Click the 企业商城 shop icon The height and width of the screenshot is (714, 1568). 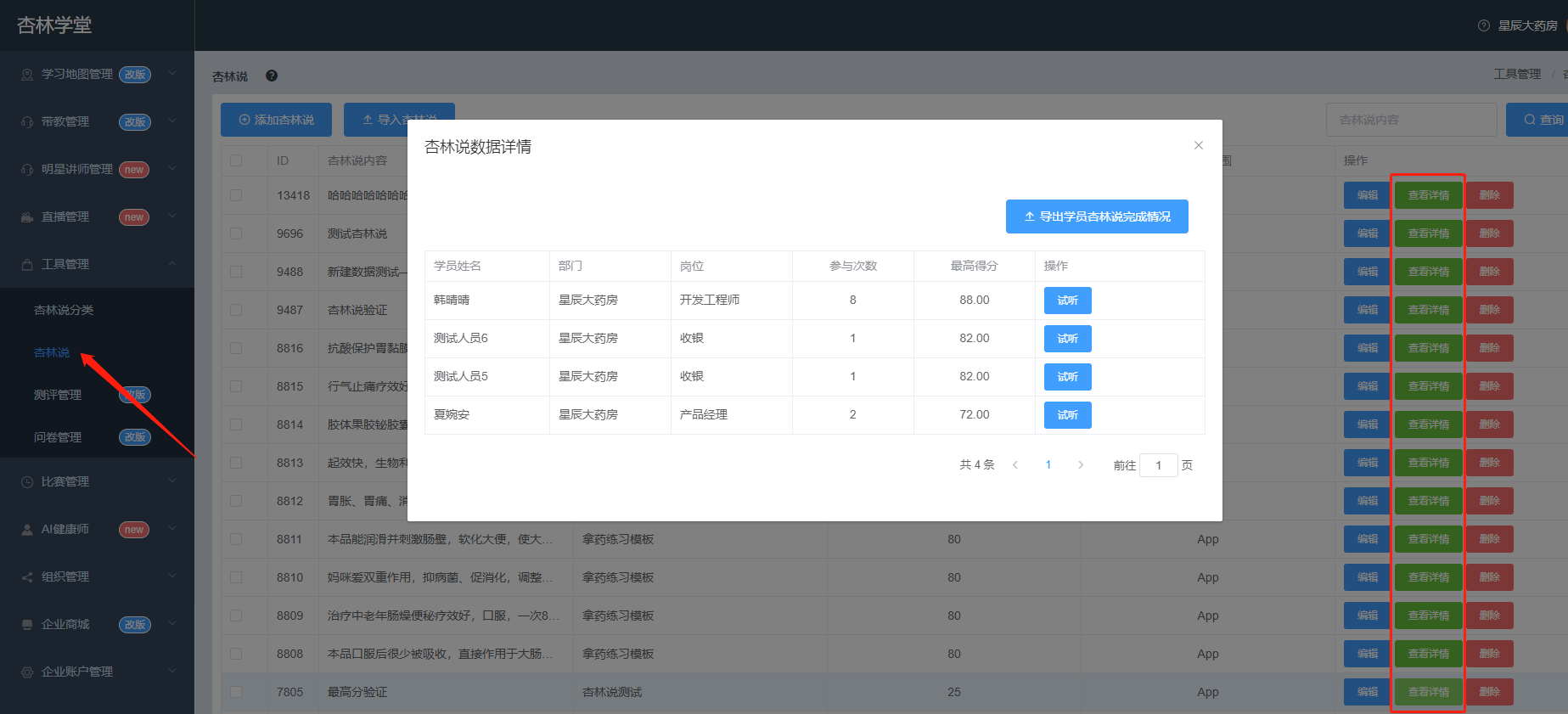27,625
